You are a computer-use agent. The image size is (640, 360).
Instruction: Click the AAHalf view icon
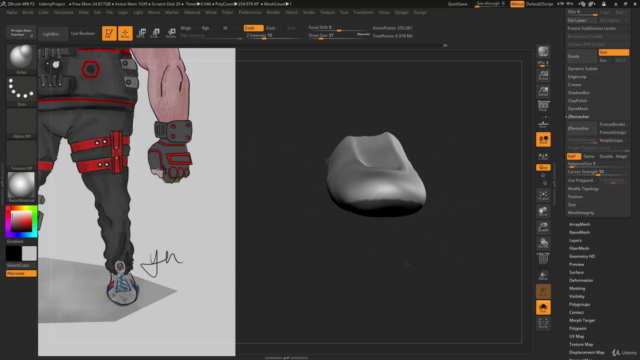[543, 91]
